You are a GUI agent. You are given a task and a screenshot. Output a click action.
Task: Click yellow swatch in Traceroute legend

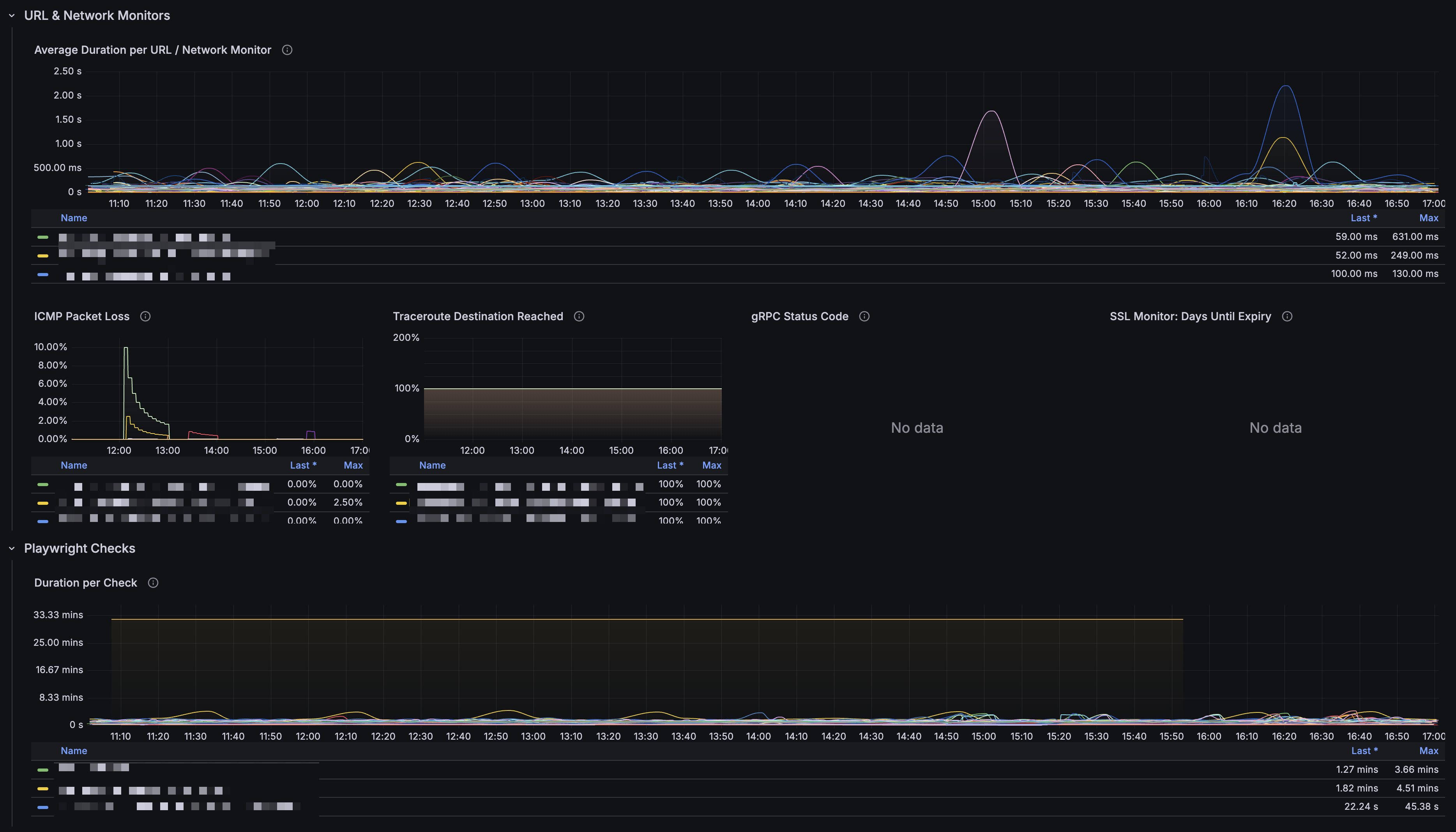pyautogui.click(x=401, y=503)
